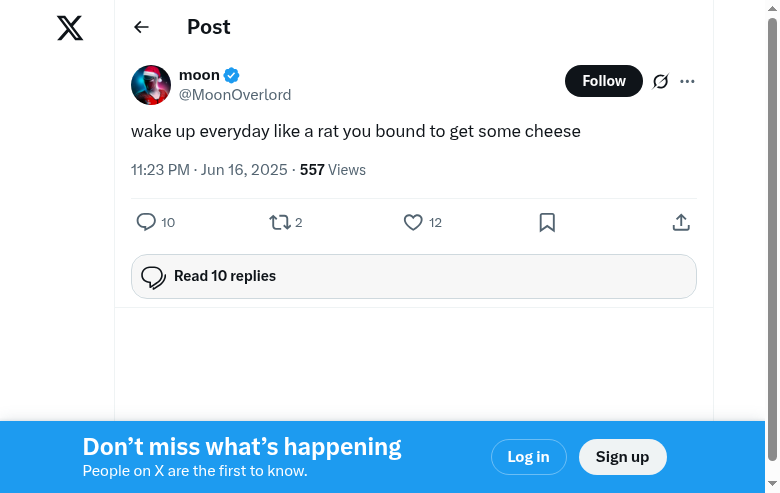Repost using the retweet arrows icon
Screen dimensions: 780x493
coord(280,222)
